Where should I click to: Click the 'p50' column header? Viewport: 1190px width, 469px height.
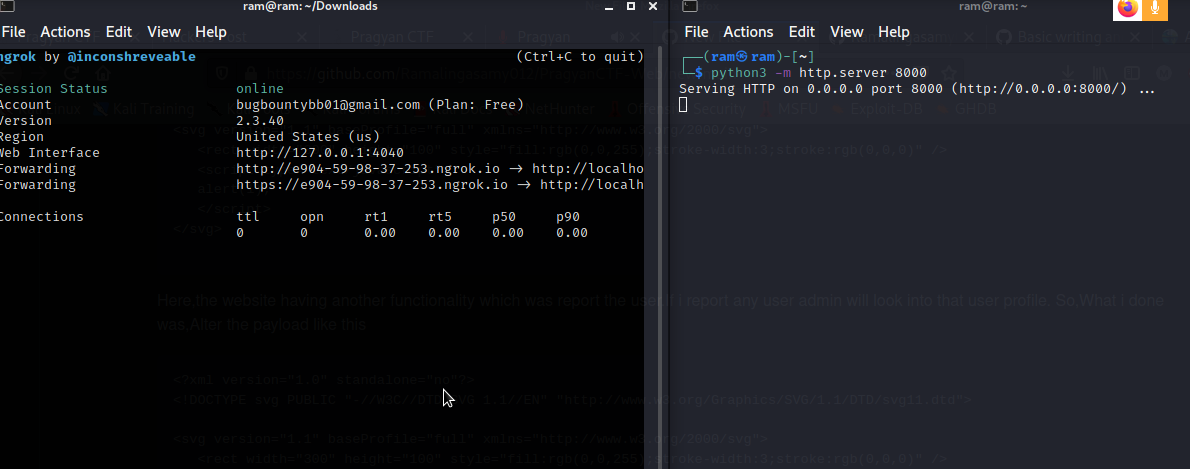click(x=504, y=216)
